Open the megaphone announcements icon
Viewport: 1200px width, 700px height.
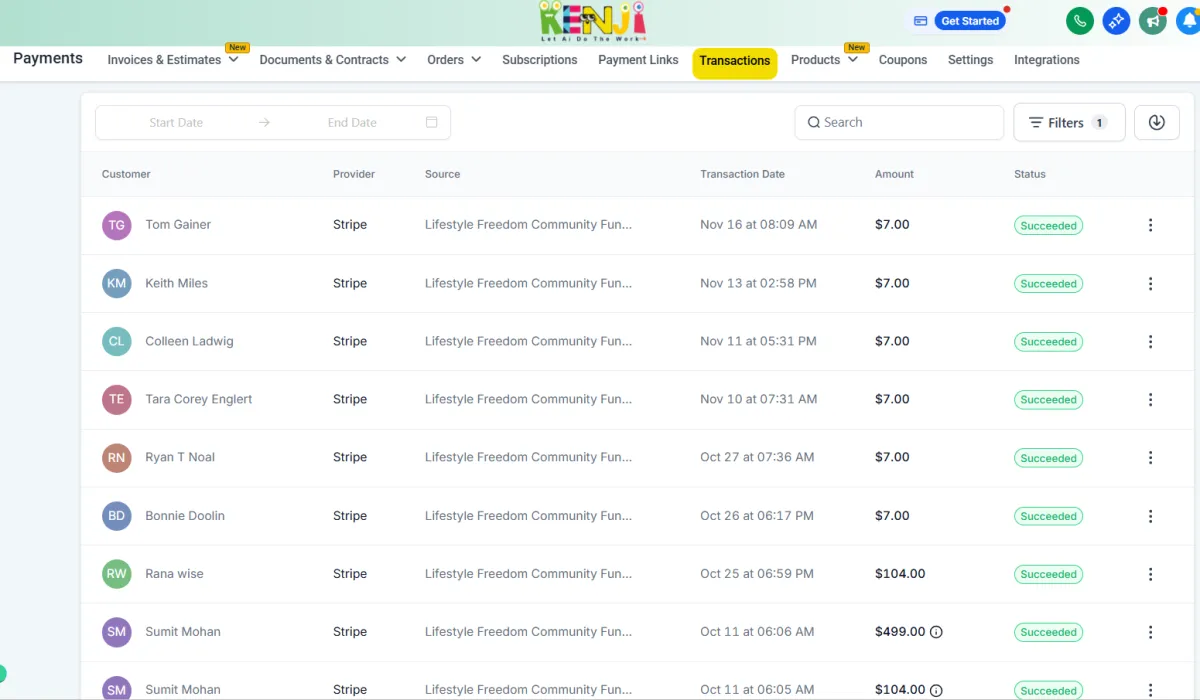(x=1153, y=20)
